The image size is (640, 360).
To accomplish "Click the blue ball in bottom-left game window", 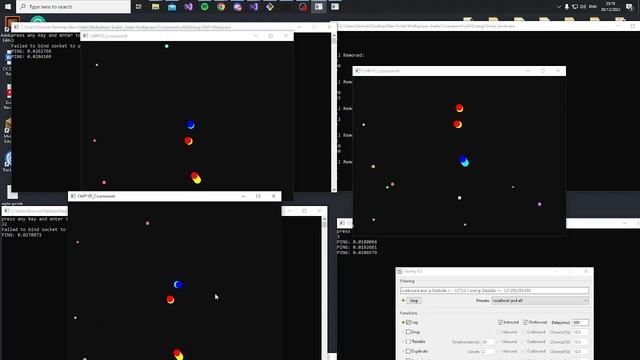I will click(178, 284).
